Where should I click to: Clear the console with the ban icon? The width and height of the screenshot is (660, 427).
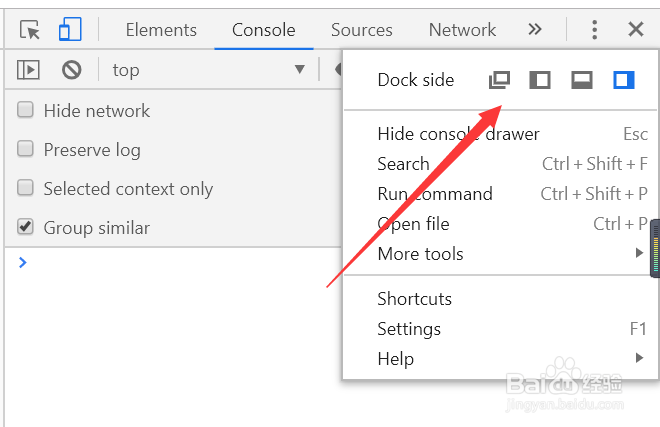(x=71, y=69)
